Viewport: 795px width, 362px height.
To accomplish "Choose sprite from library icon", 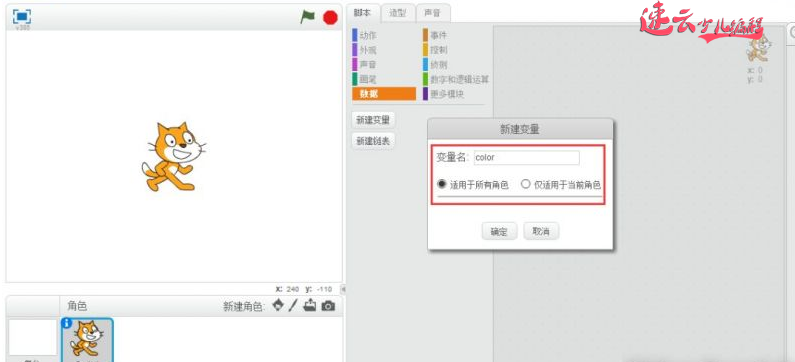I will 278,305.
